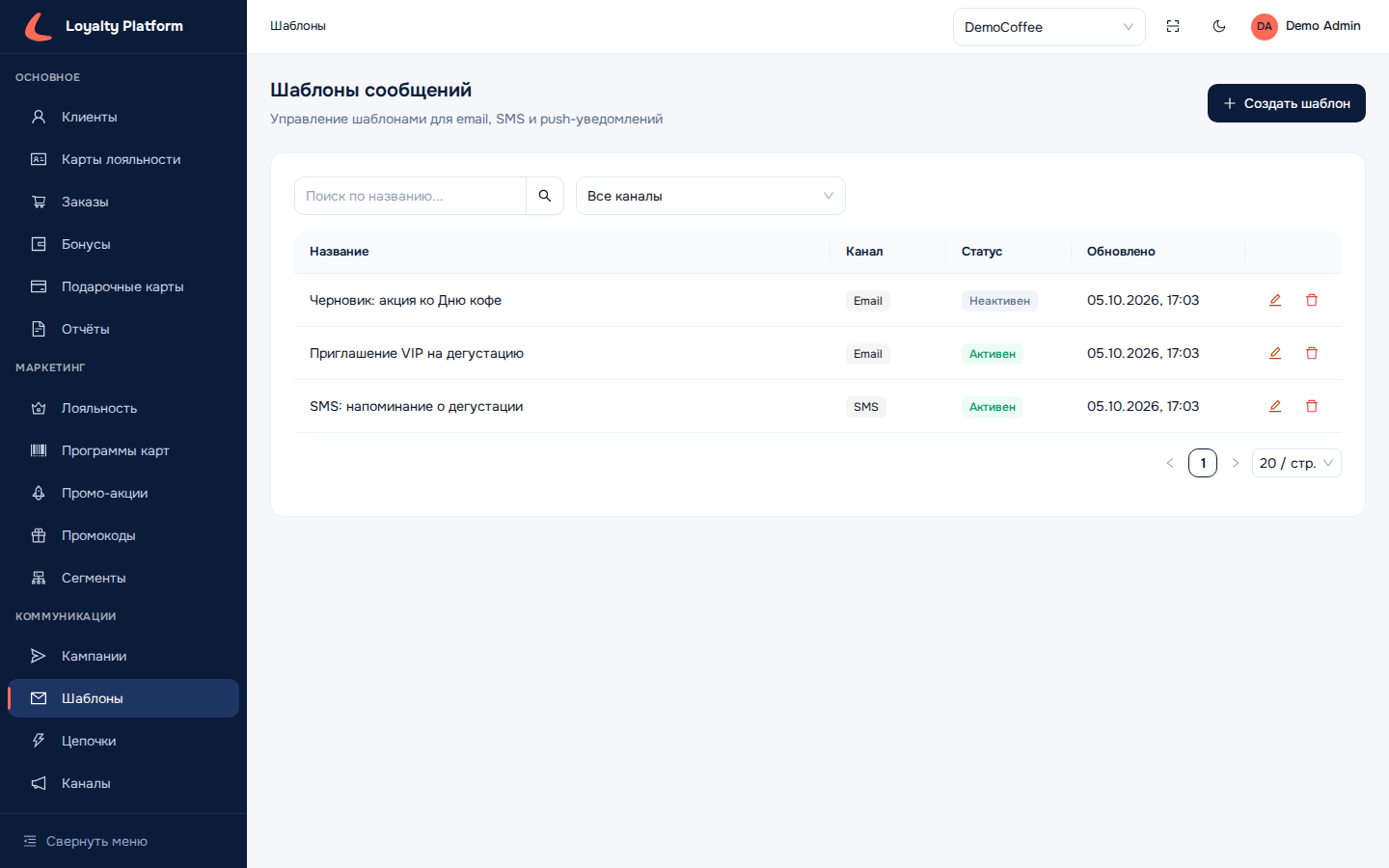Screen dimensions: 1389x868
Task: Click the Demo Admin user name
Action: tap(1323, 26)
